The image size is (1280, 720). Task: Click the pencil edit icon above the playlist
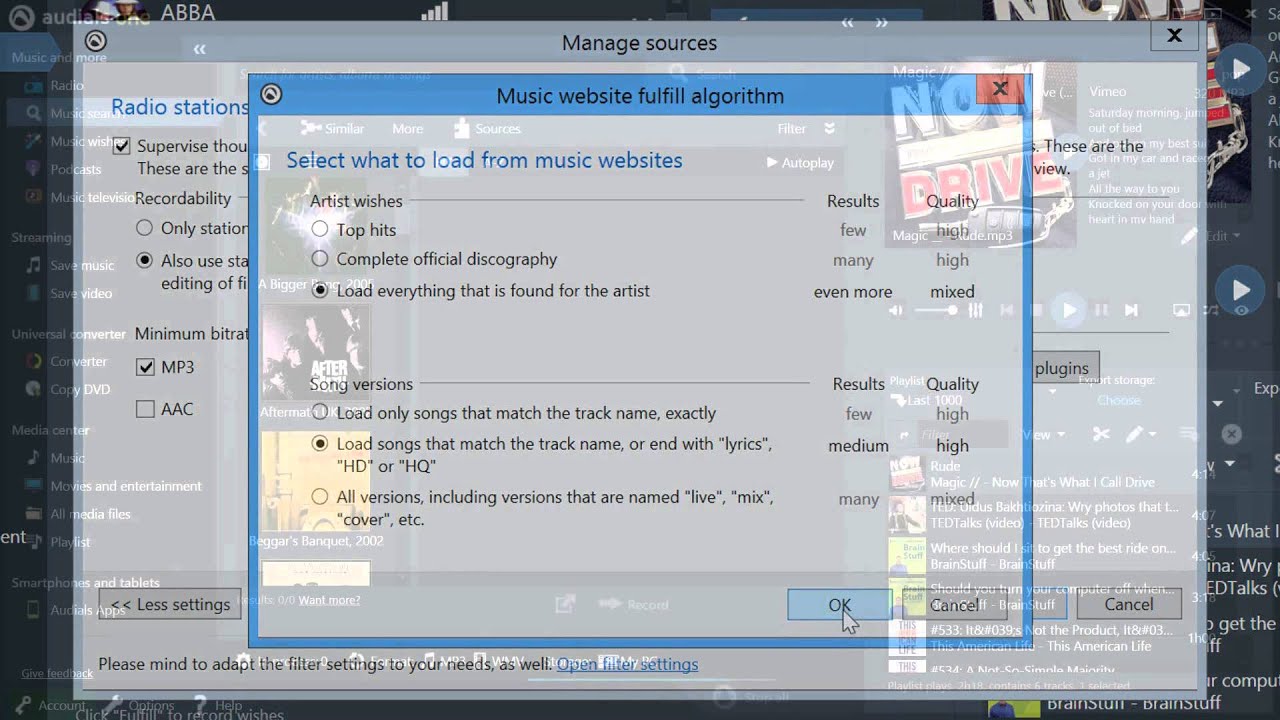(1134, 434)
